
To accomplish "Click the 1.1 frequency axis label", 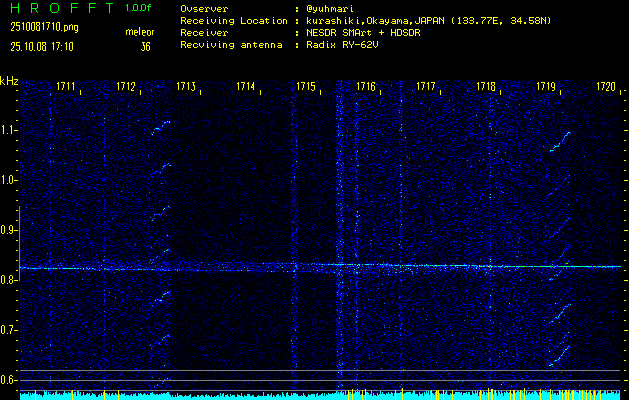I will point(8,130).
